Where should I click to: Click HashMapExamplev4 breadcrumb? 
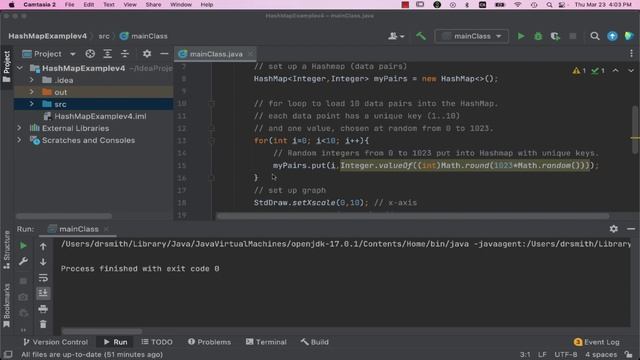(x=47, y=36)
